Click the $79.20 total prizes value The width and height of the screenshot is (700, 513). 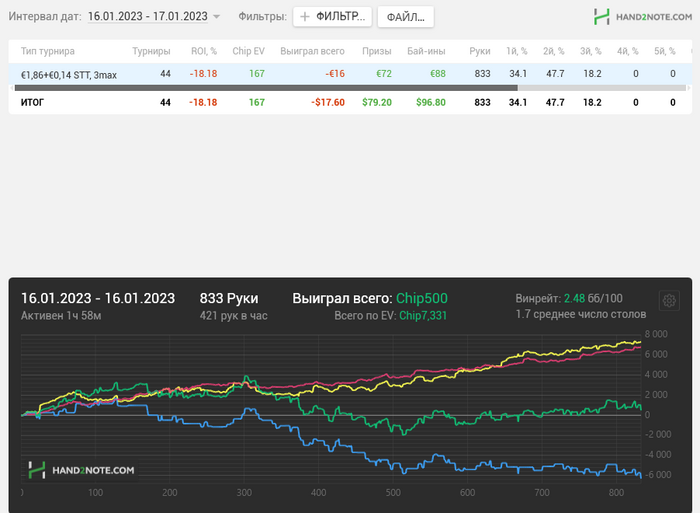(377, 103)
